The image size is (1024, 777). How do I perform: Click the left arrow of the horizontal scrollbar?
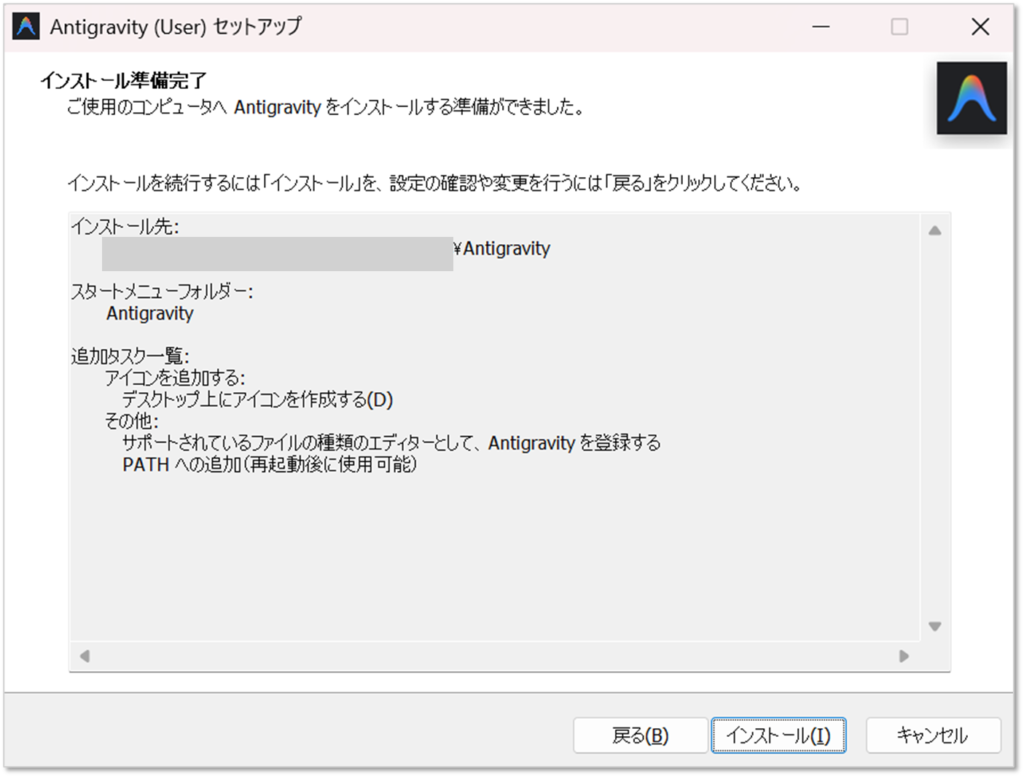85,657
